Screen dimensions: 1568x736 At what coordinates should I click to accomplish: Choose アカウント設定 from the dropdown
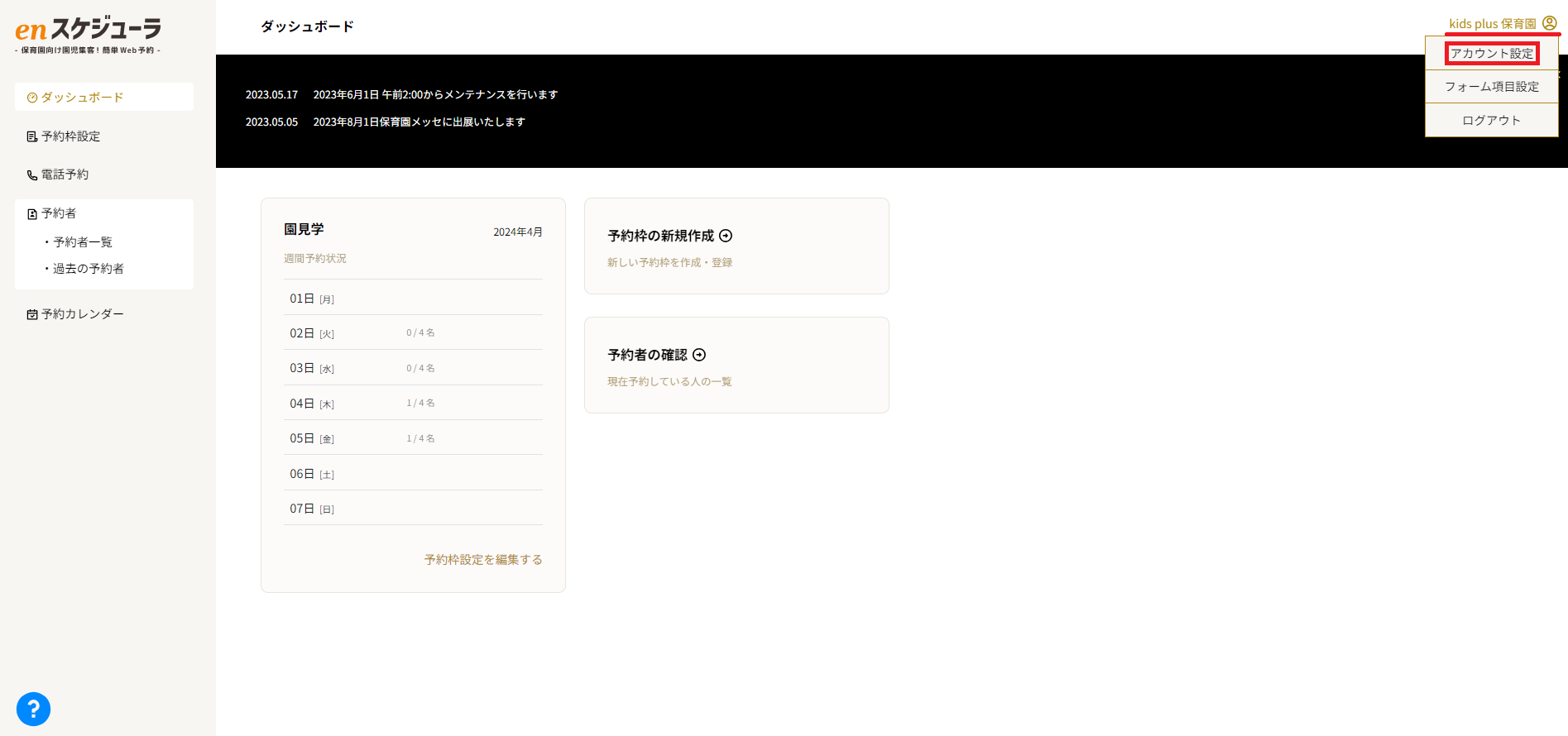coord(1491,54)
